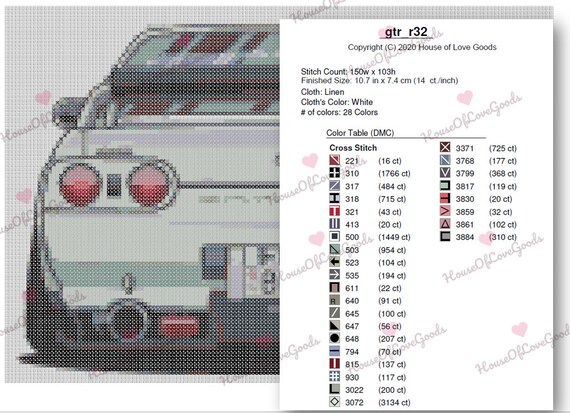Screen dimensions: 570x413
Task: Select the DMC 310 plus symbol icon
Action: [334, 173]
